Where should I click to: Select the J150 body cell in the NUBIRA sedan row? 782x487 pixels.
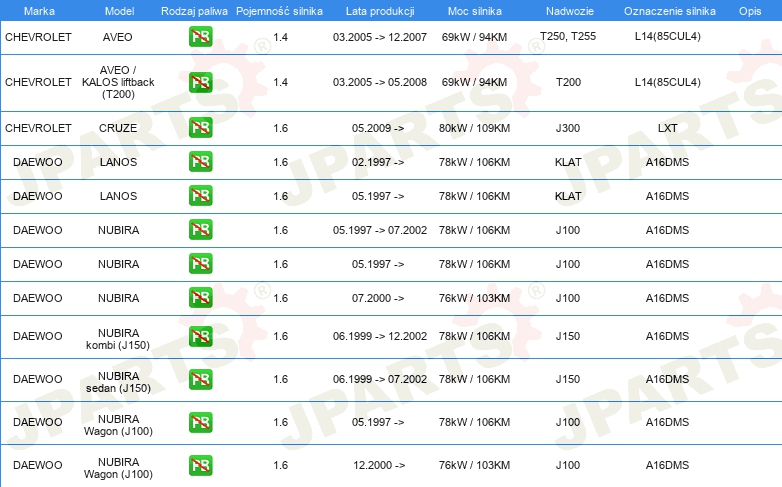[x=568, y=379]
